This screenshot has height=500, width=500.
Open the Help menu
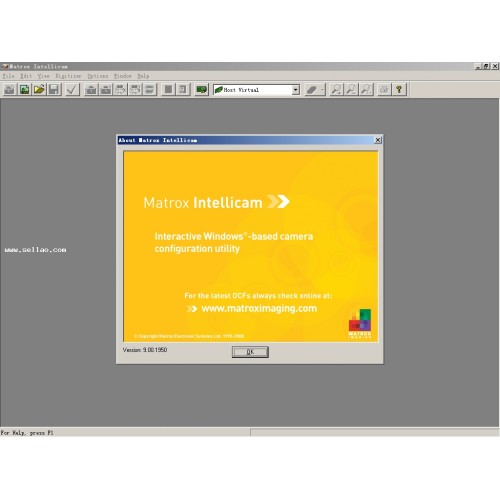click(x=143, y=76)
